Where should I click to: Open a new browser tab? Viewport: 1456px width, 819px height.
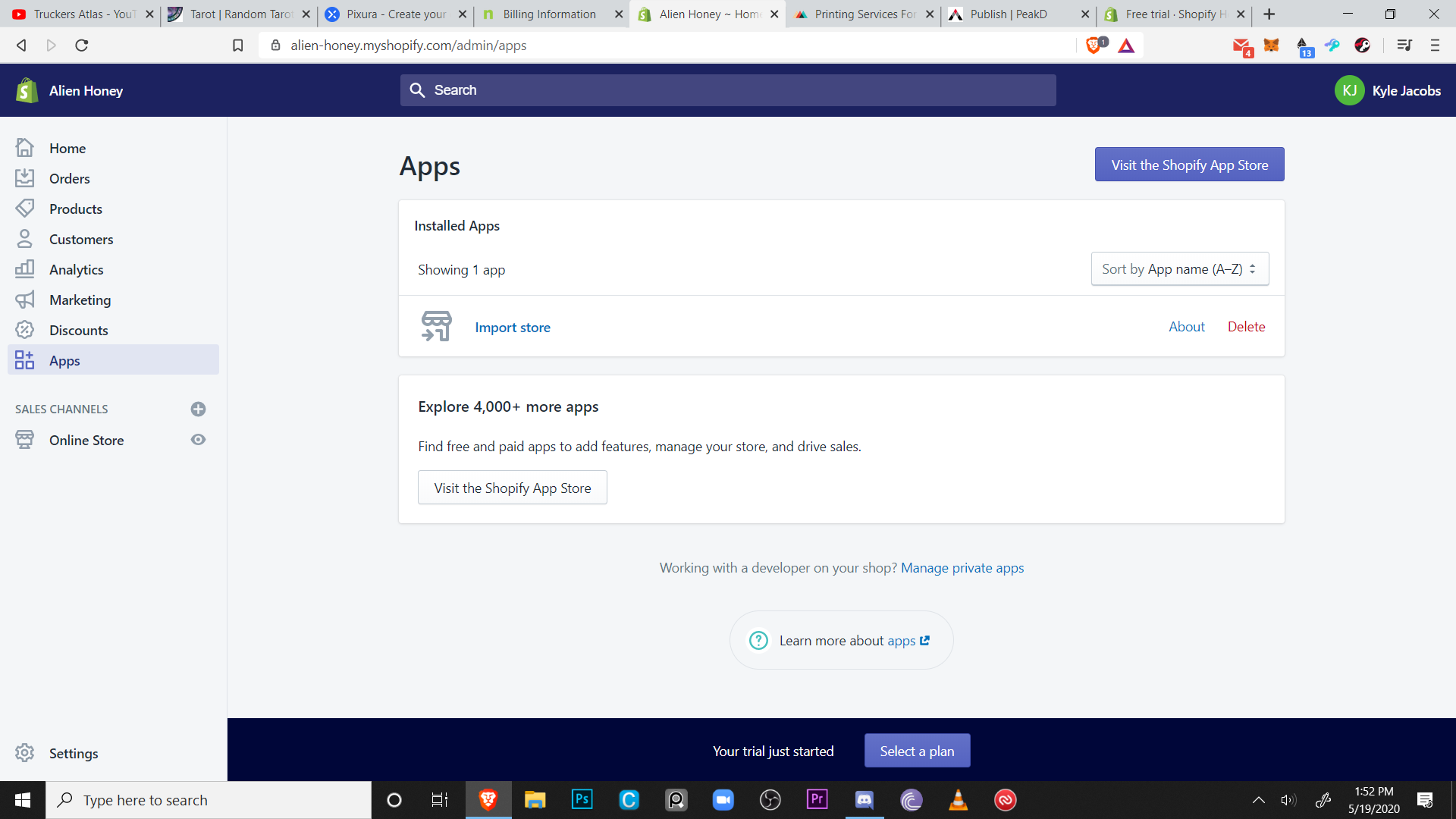1269,14
